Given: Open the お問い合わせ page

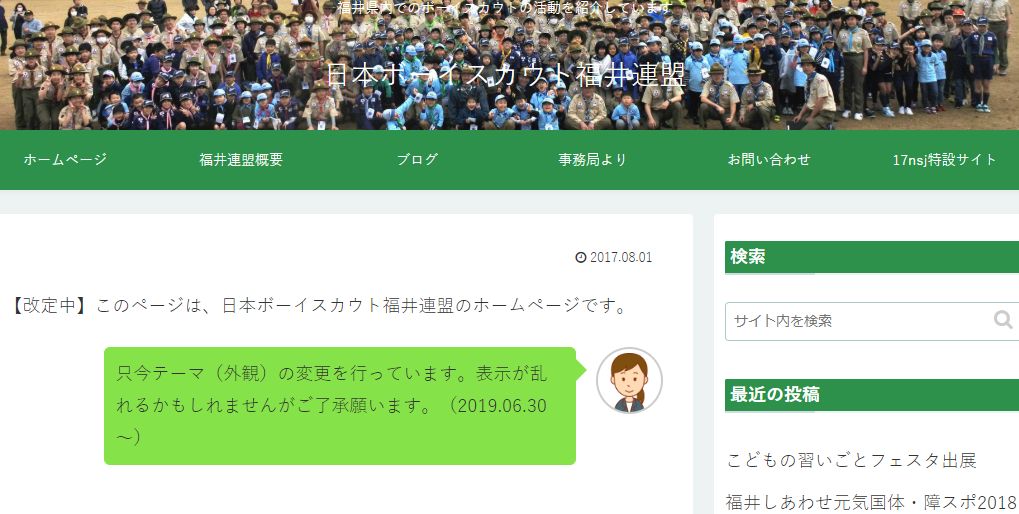Looking at the screenshot, I should pyautogui.click(x=769, y=160).
